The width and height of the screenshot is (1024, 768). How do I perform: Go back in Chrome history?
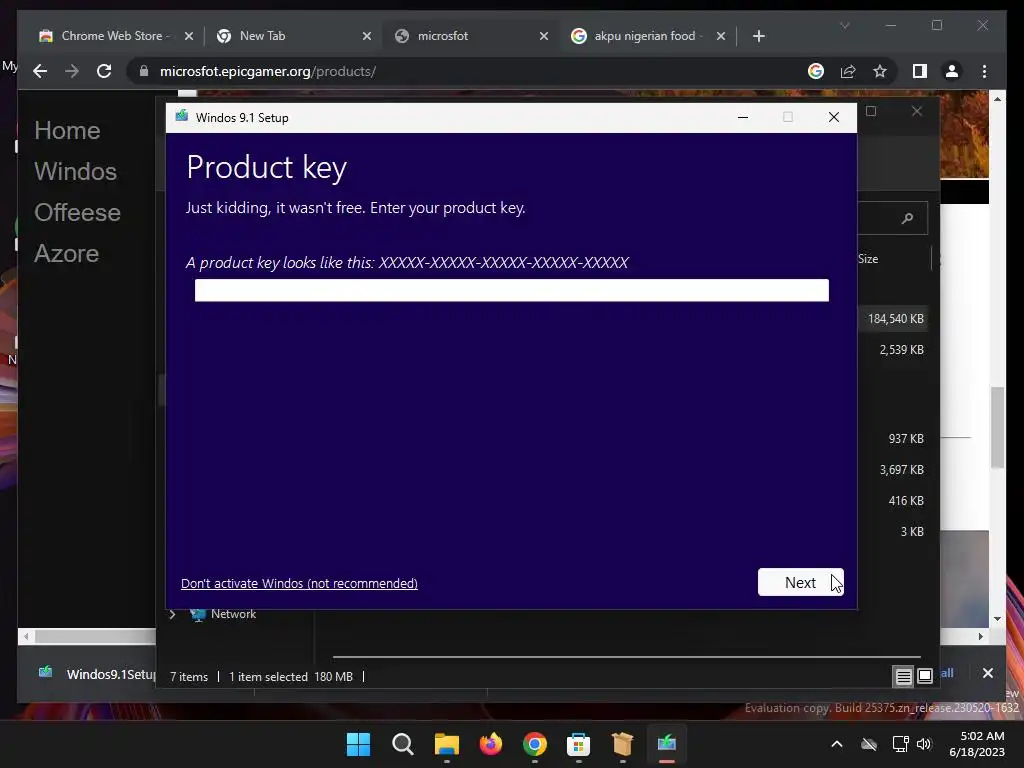40,71
